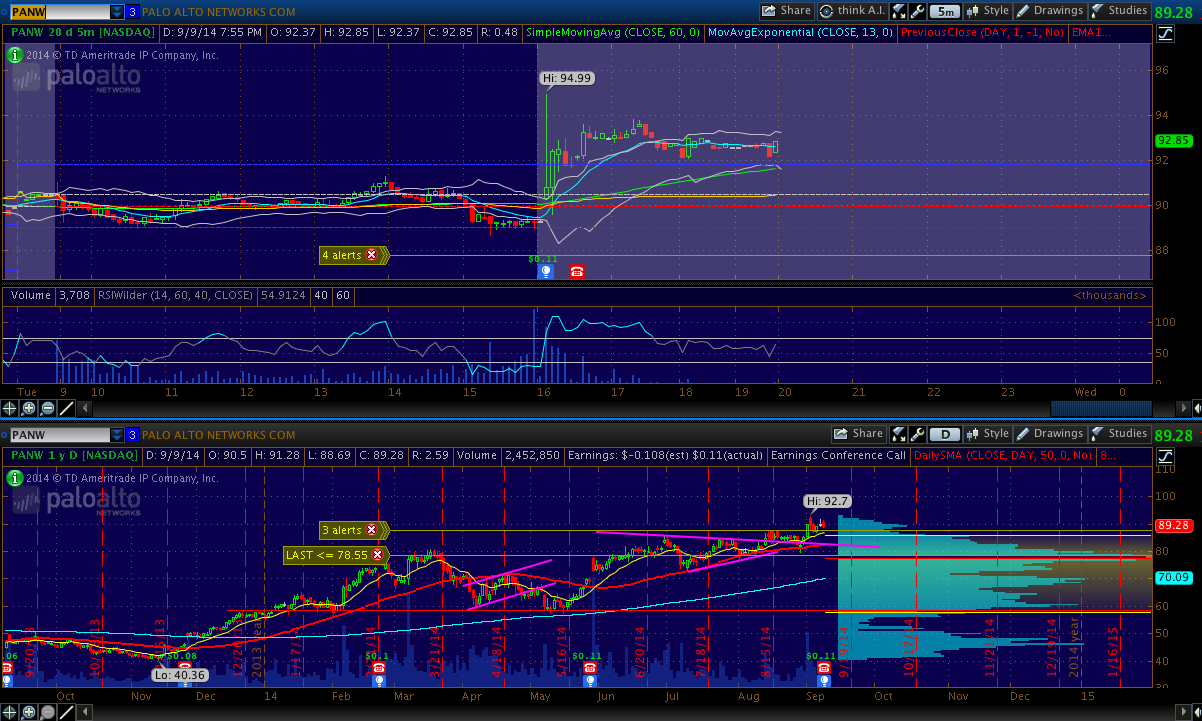Open Style menu in top chart

point(986,11)
